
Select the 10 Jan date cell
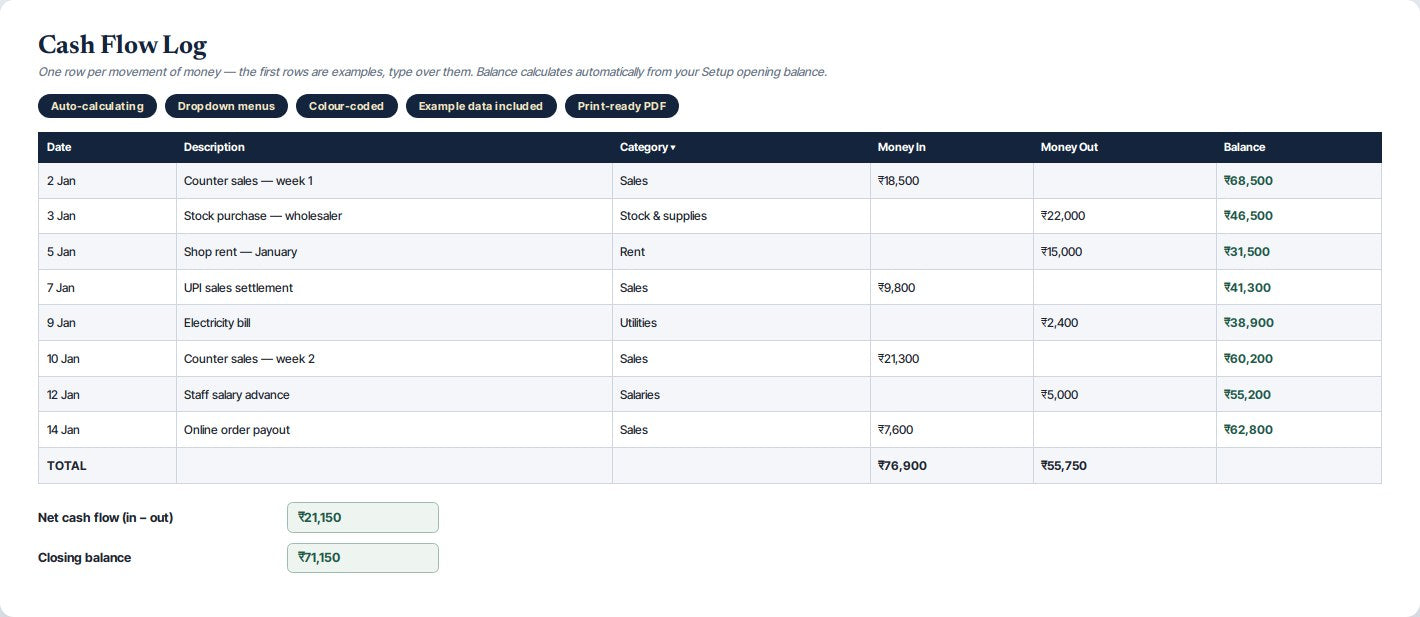(107, 359)
